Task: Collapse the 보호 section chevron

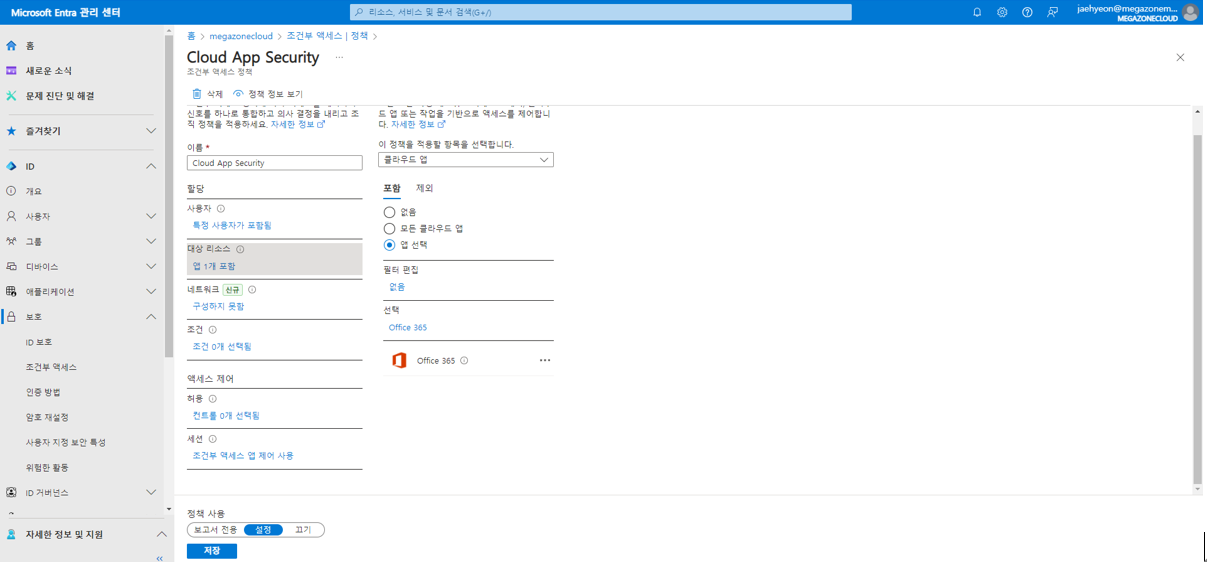Action: (x=151, y=317)
